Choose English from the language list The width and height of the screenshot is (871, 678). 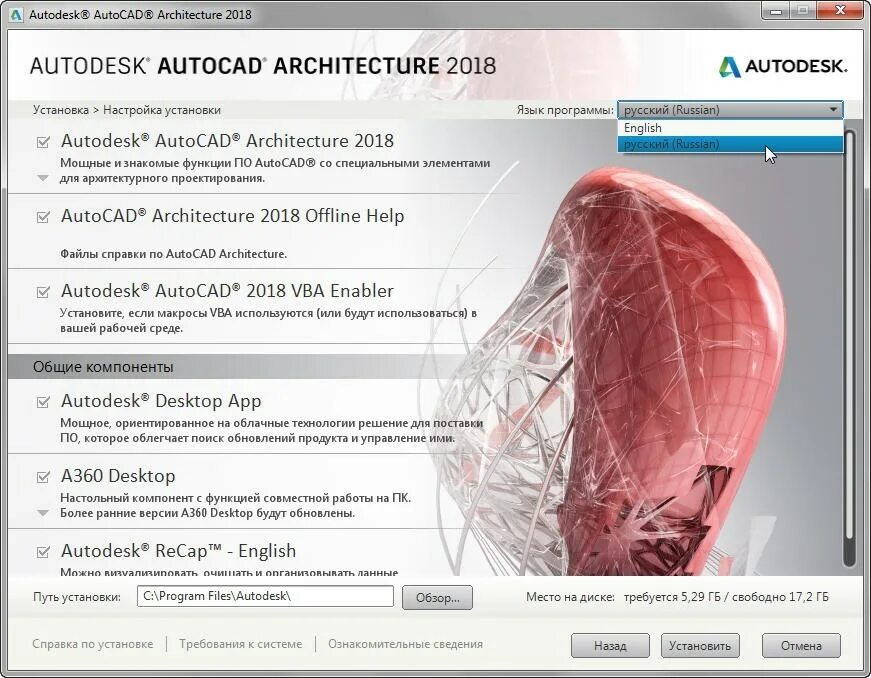[x=730, y=128]
